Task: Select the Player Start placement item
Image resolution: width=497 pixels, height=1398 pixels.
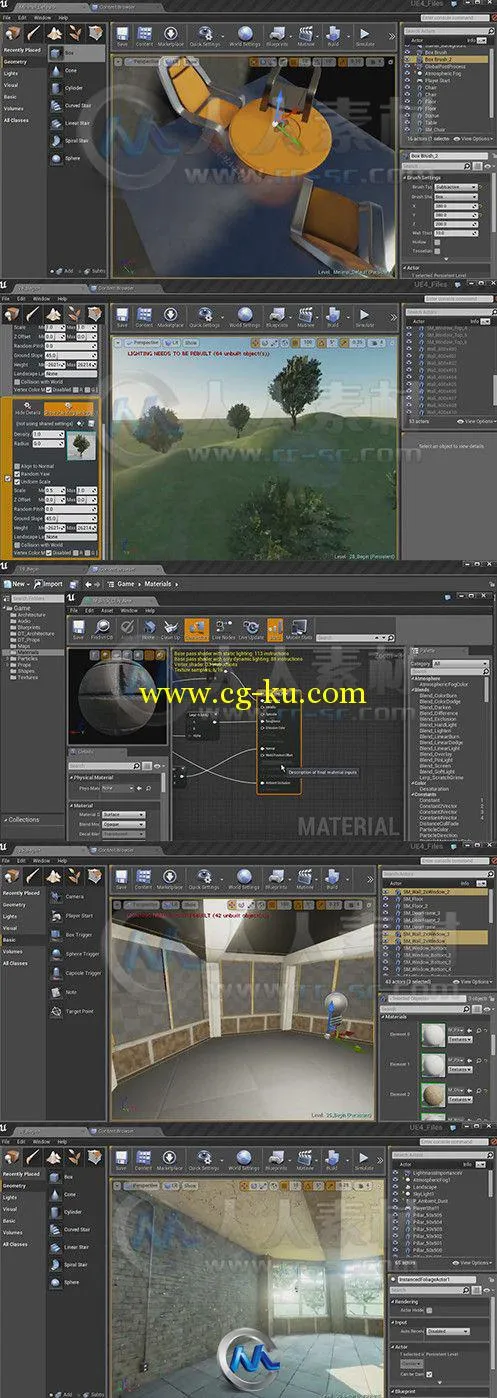Action: click(x=78, y=916)
